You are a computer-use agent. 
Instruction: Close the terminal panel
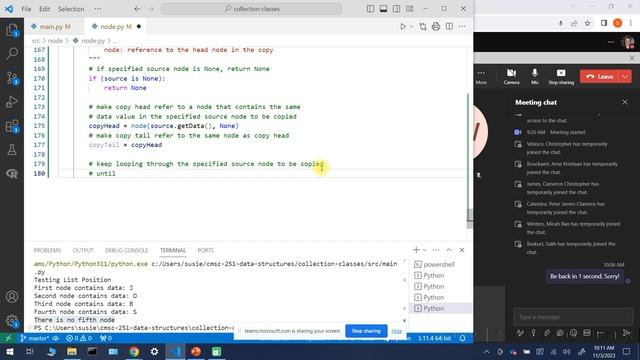click(462, 250)
